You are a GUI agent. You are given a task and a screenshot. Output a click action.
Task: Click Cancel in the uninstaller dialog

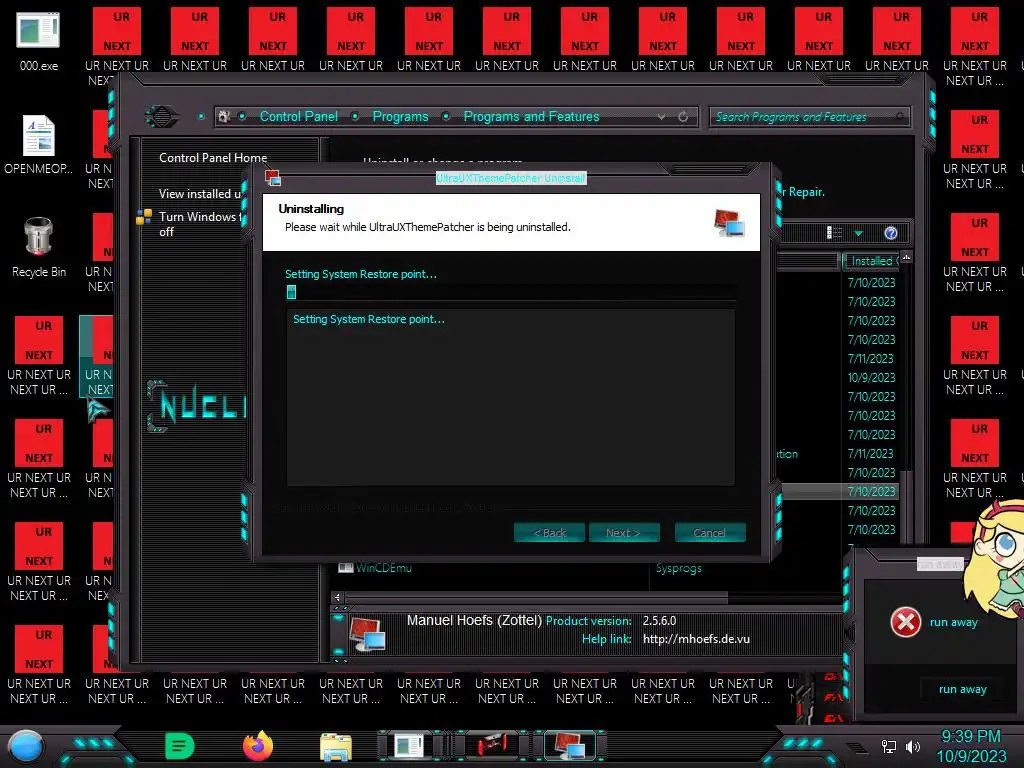[710, 533]
